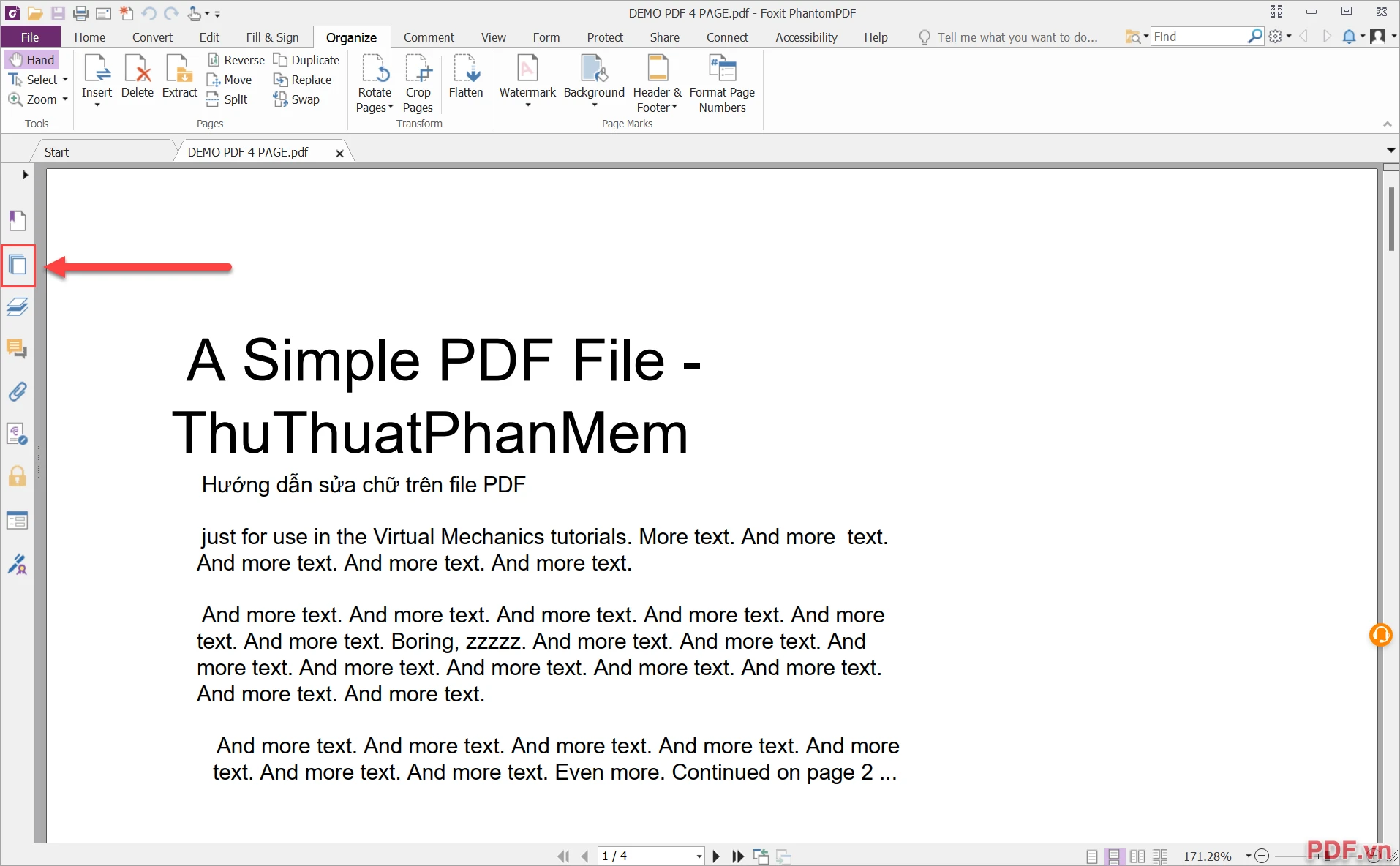Open the sidebar panel with pen-and-seal icon
The height and width of the screenshot is (866, 1400).
(x=18, y=564)
